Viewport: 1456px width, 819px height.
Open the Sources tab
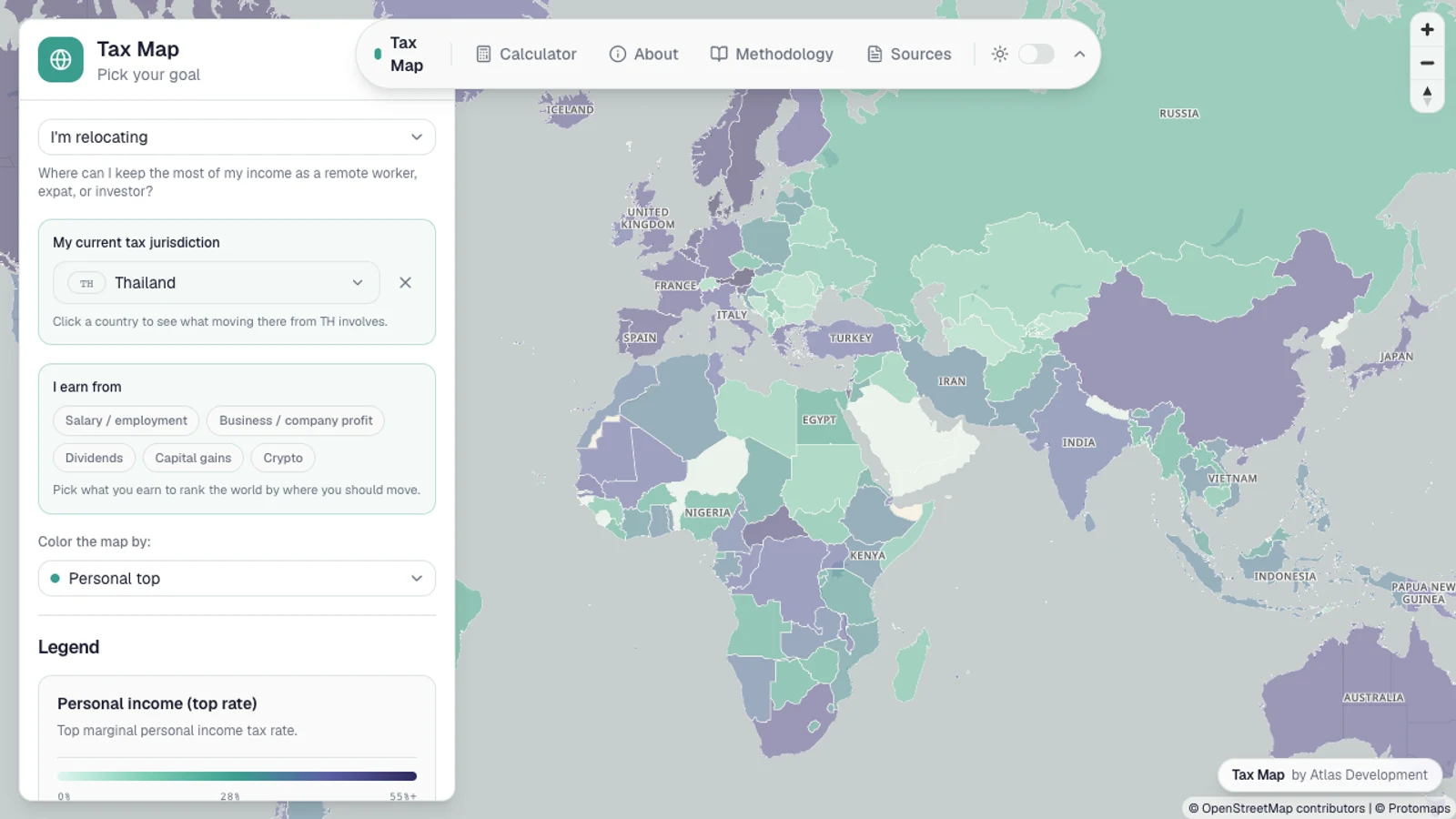[x=909, y=55]
